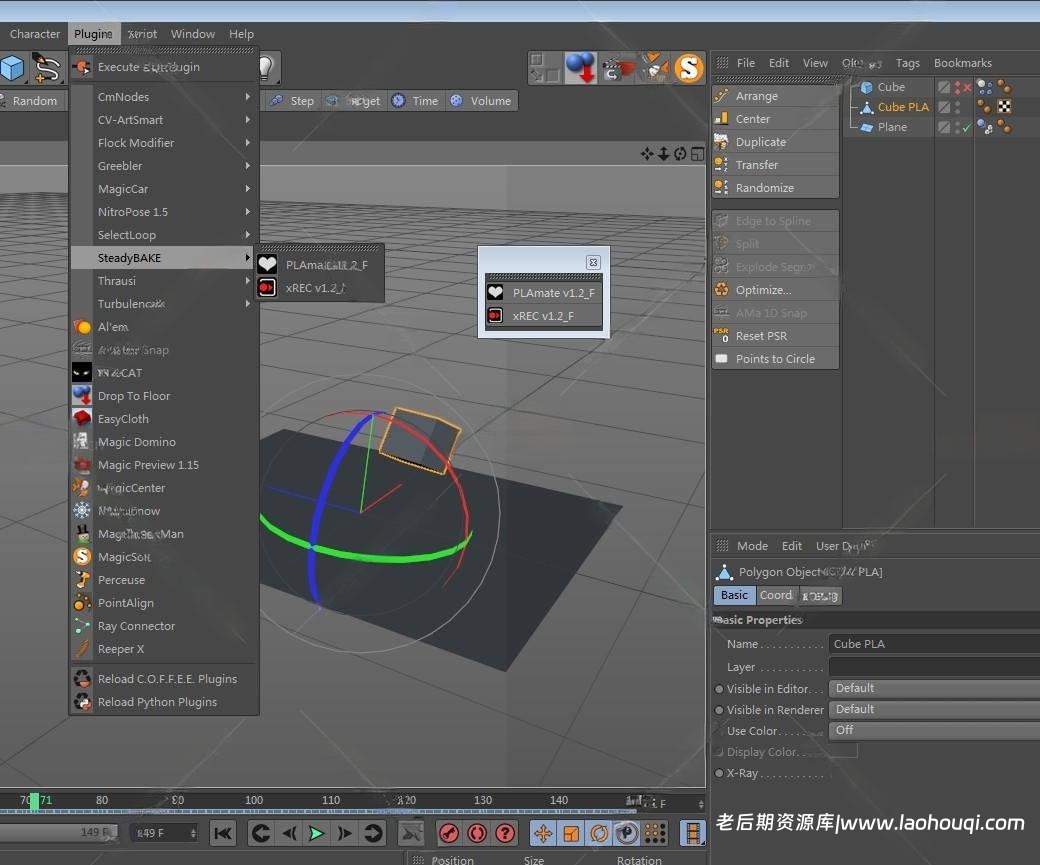This screenshot has height=865, width=1040.
Task: Toggle the position move key icon
Action: tap(543, 833)
